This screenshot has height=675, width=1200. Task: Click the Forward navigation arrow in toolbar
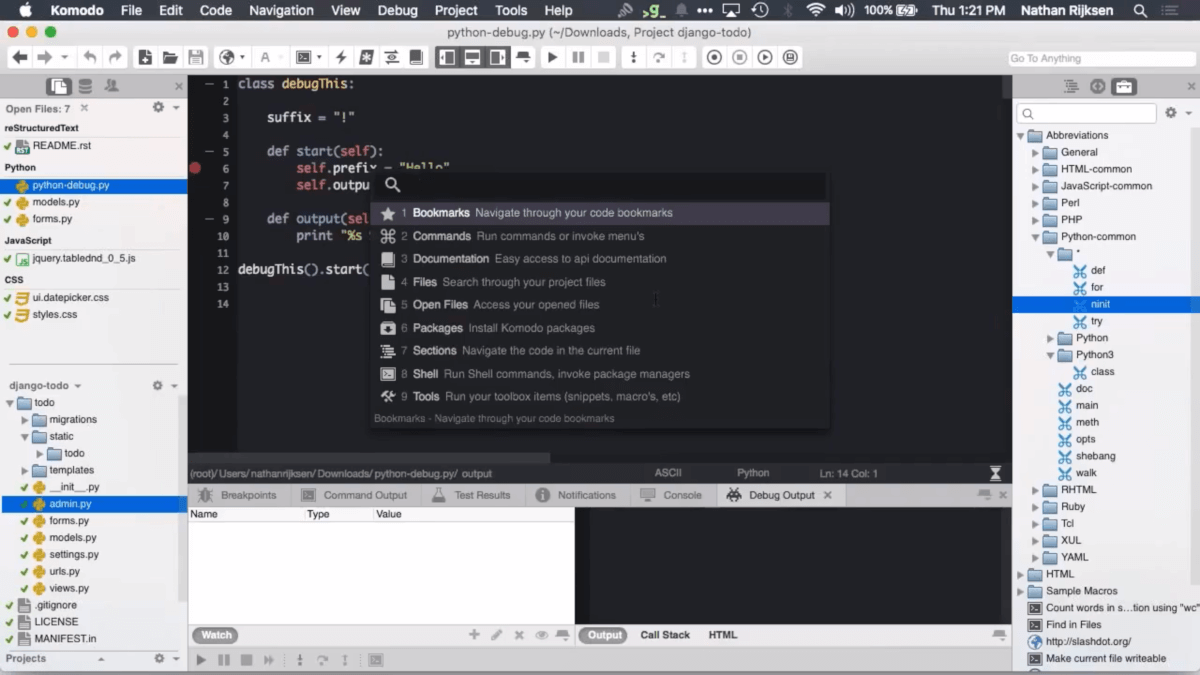45,58
